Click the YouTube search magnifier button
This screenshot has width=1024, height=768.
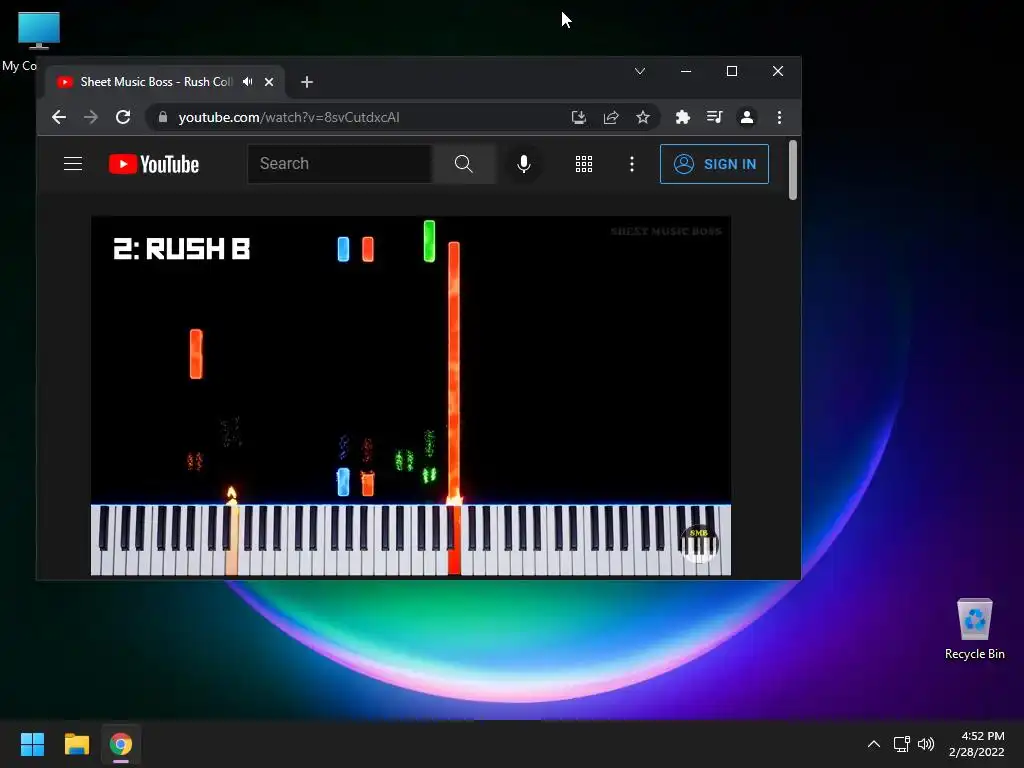(464, 164)
